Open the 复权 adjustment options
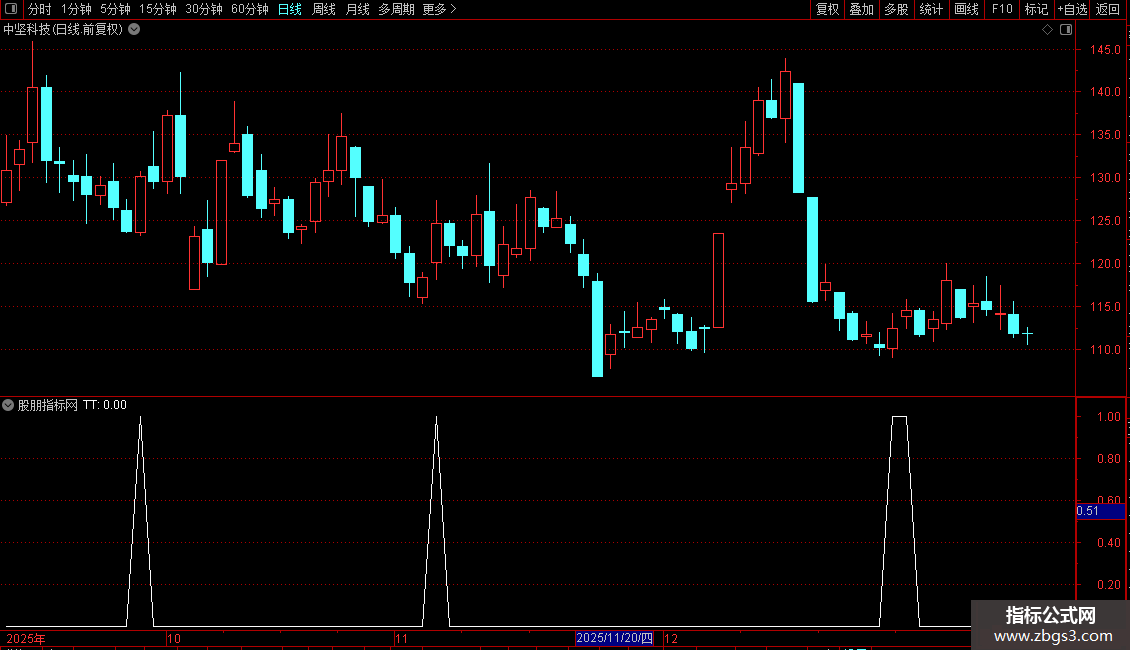The height and width of the screenshot is (650, 1130). tap(827, 9)
